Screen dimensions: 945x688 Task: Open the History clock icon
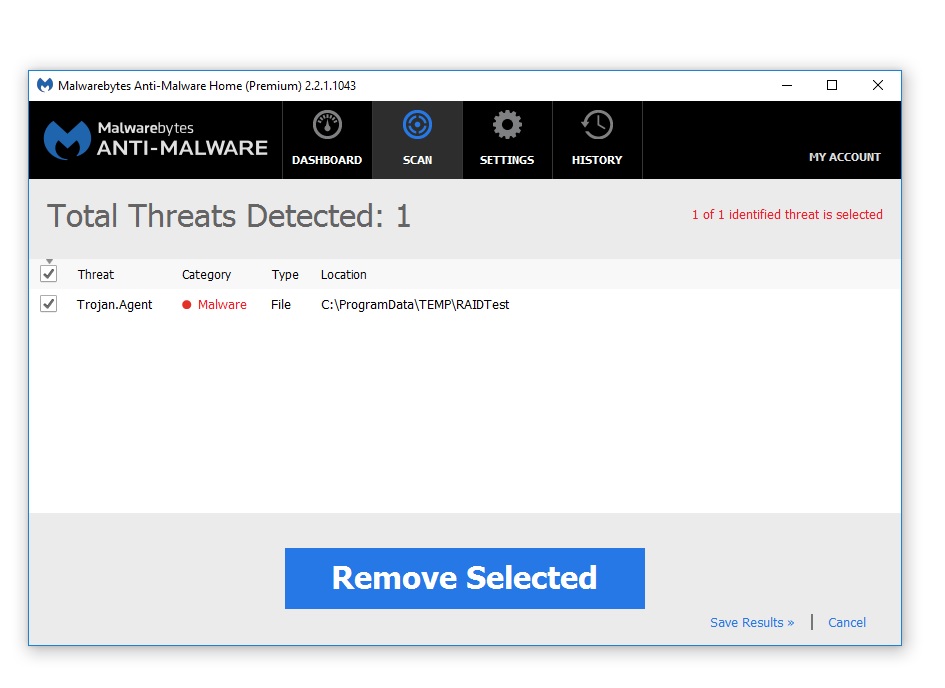click(597, 125)
